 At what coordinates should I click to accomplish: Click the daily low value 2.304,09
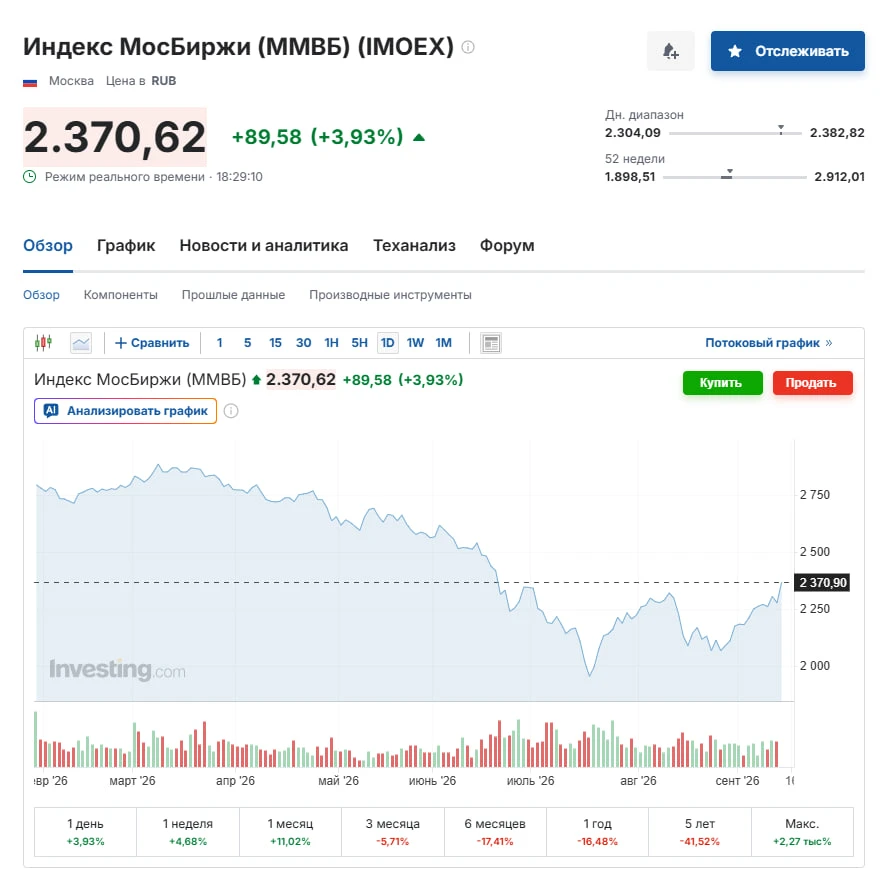(632, 133)
